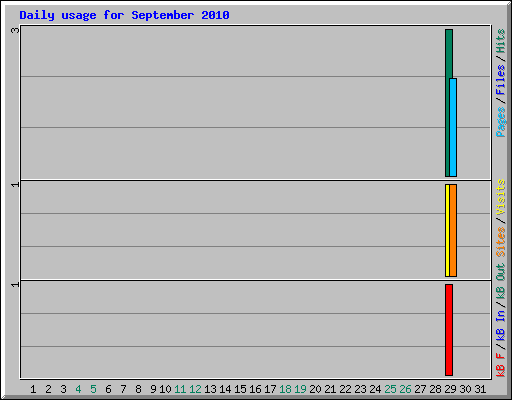512x400 pixels.
Task: Click day 17 on the x-axis
Action: 270,389
